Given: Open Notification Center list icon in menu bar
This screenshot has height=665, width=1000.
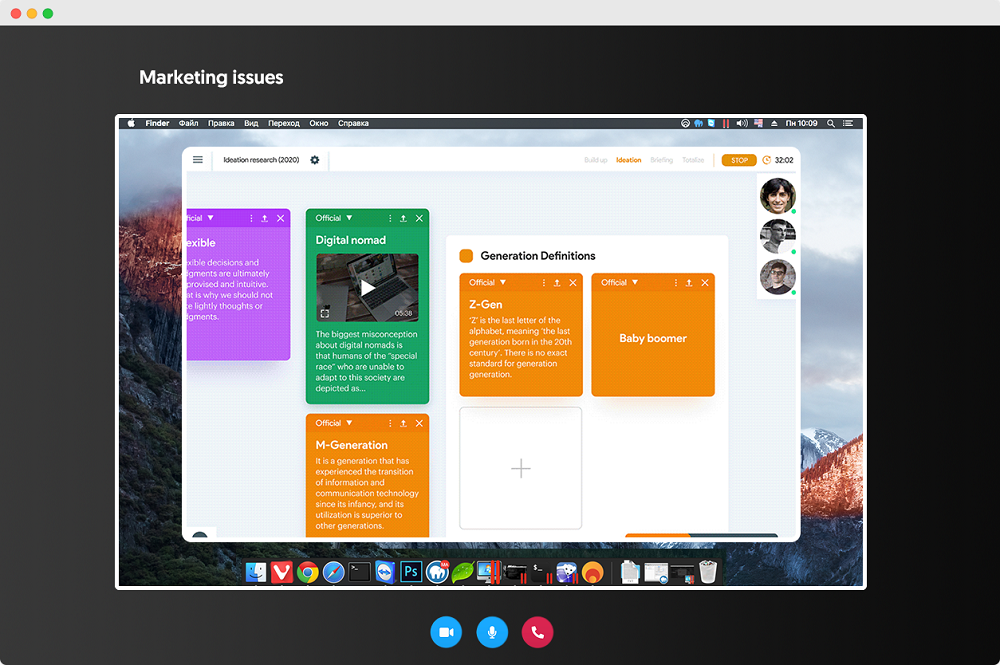Looking at the screenshot, I should (848, 123).
